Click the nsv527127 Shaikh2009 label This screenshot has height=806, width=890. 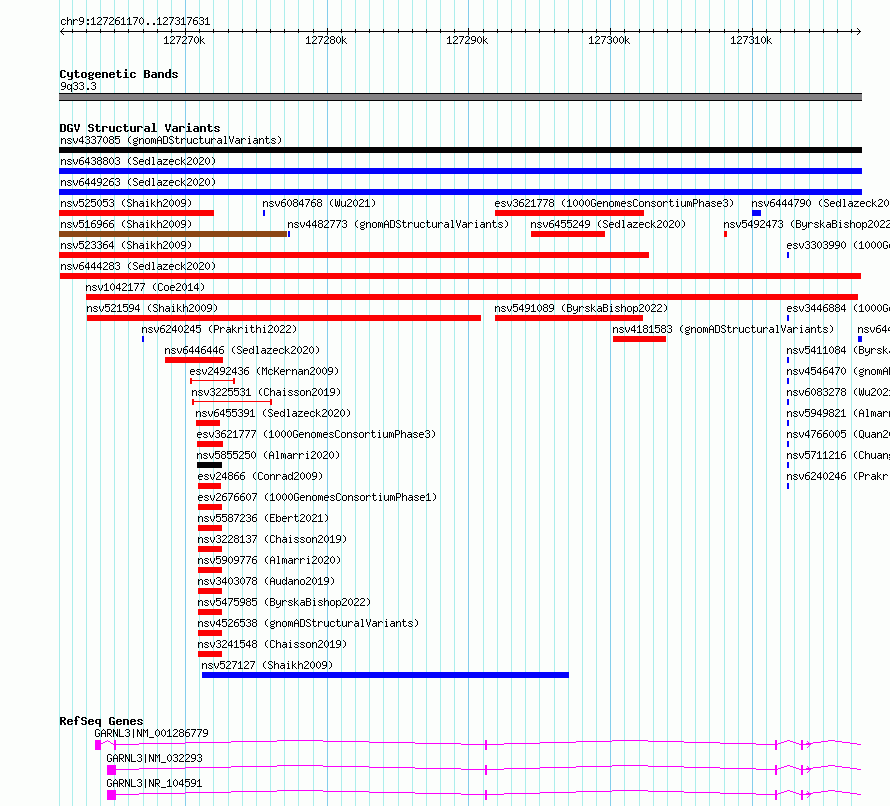[267, 665]
